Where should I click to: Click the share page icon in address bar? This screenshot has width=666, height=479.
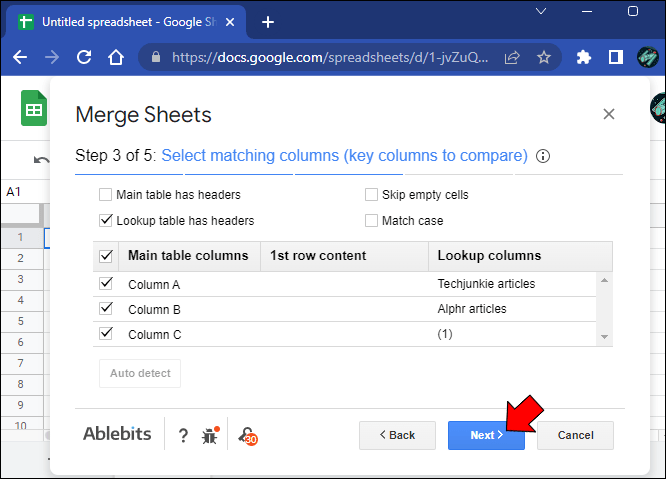coord(512,57)
